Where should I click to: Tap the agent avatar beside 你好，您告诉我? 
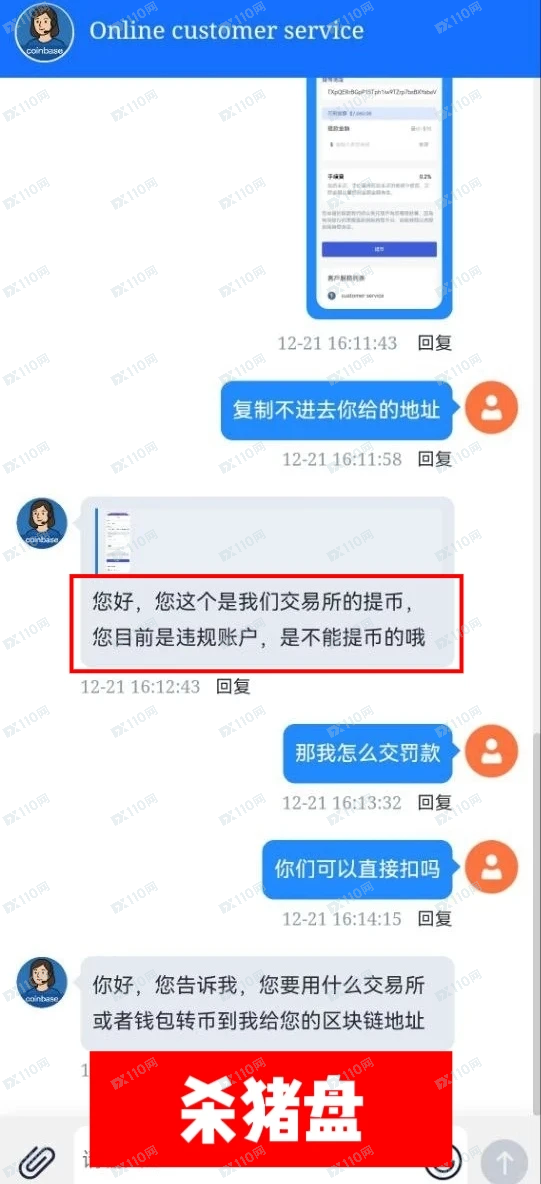point(42,982)
